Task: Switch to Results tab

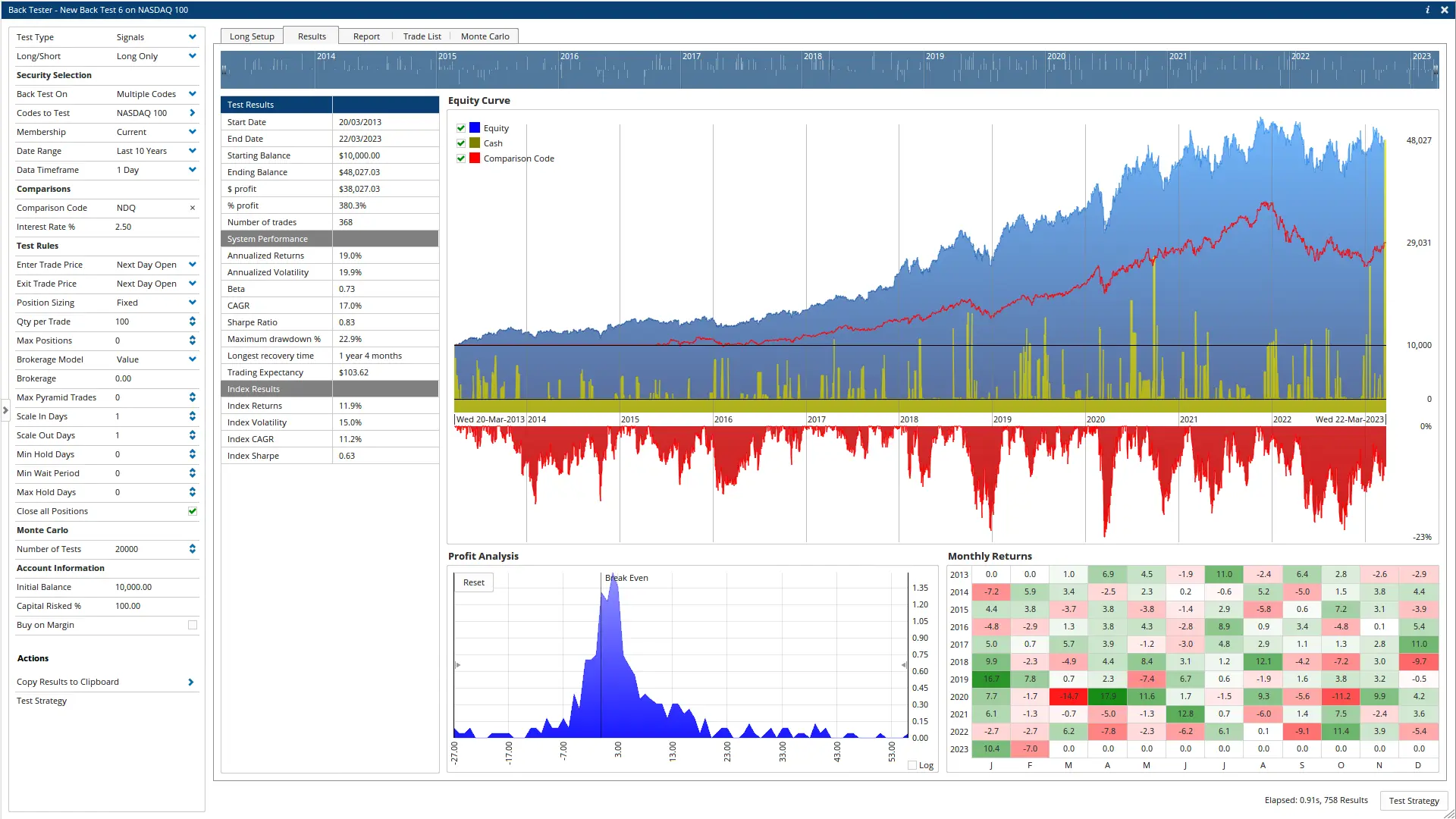Action: 312,36
